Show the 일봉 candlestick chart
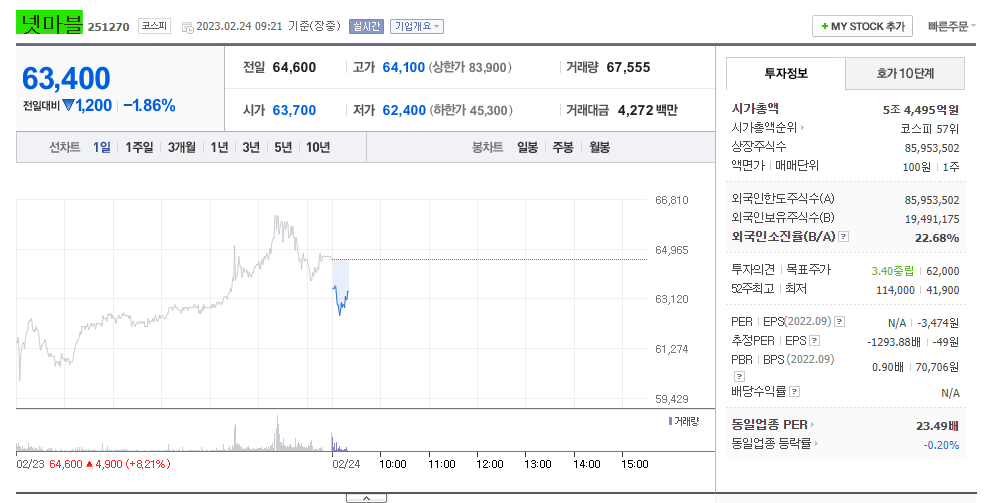 click(527, 147)
